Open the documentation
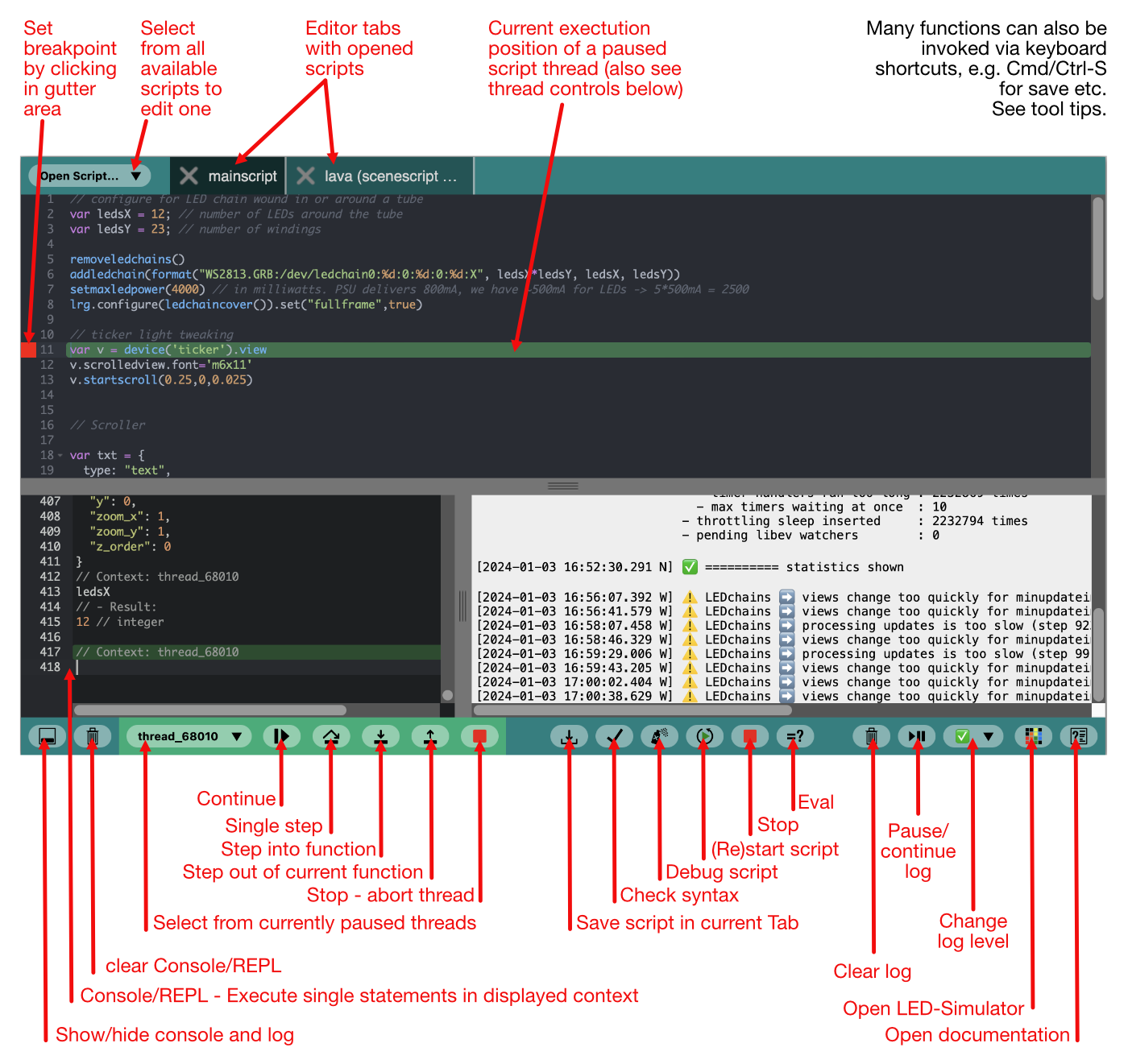The width and height of the screenshot is (1128, 1064). (1080, 735)
